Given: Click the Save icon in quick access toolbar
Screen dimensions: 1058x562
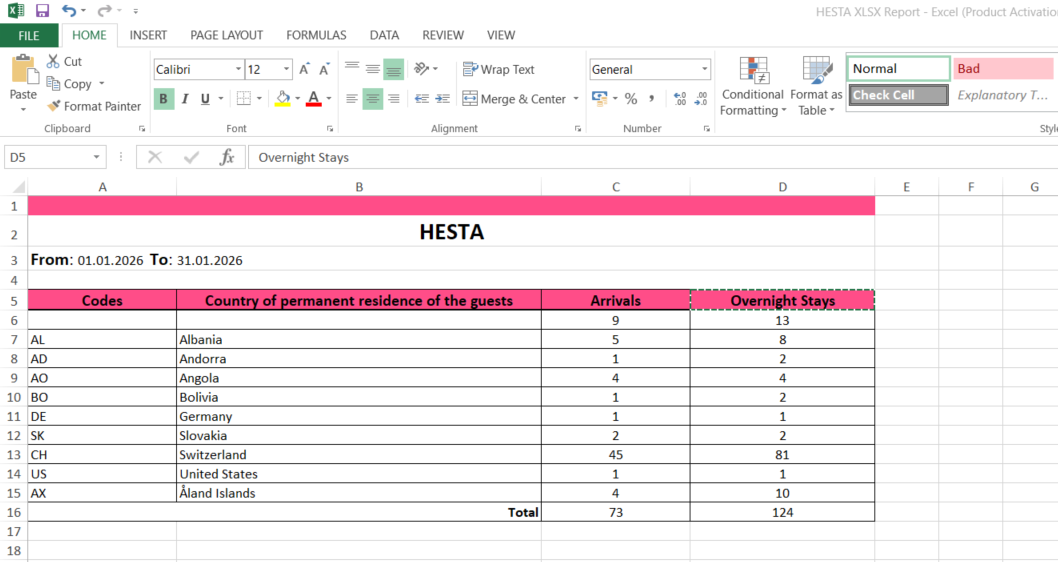Looking at the screenshot, I should pyautogui.click(x=42, y=11).
